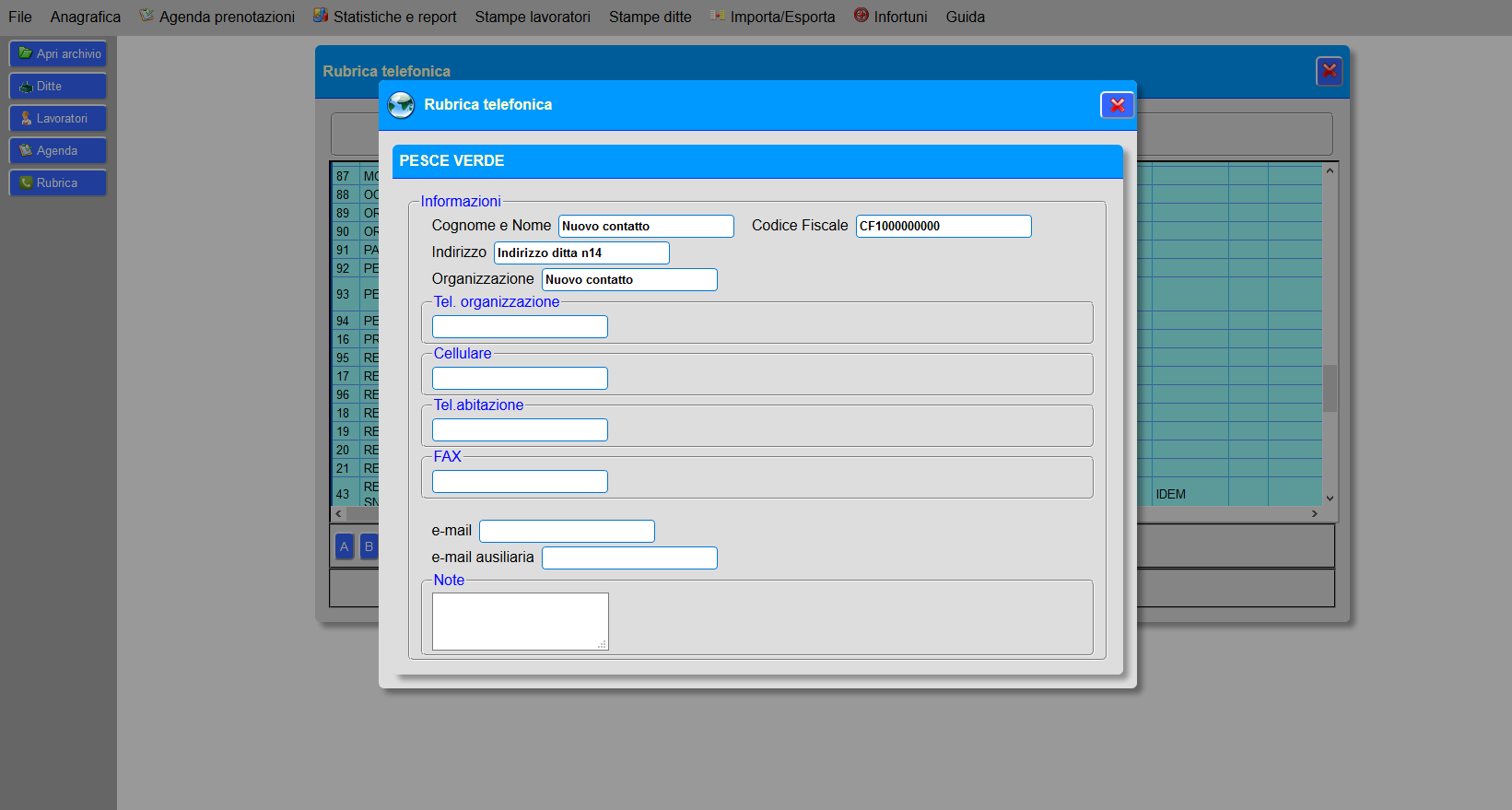
Task: Click the Codice Fiscale field
Action: point(944,226)
